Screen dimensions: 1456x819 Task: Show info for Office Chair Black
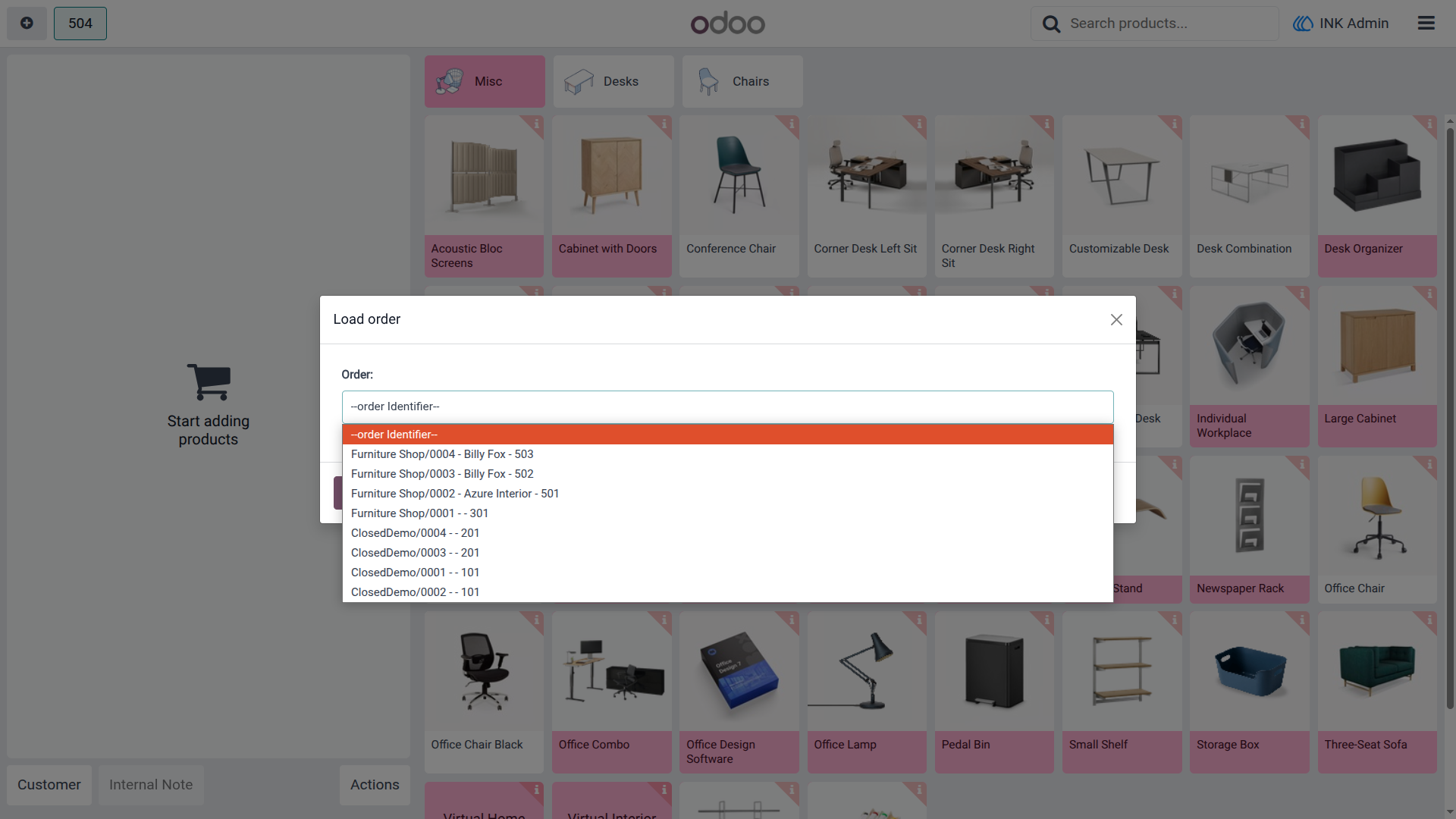coord(536,620)
